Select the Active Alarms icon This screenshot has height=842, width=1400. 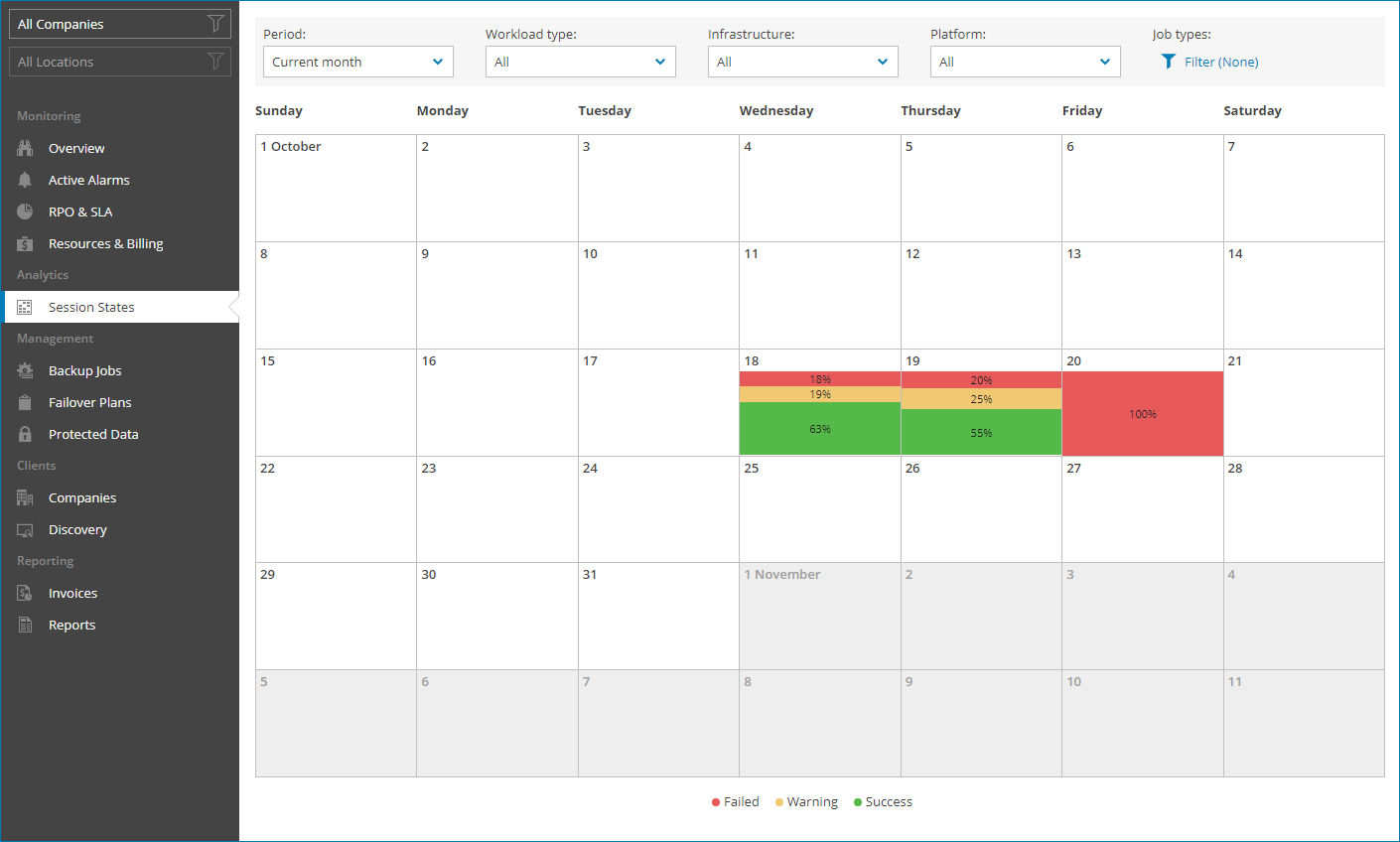[x=23, y=180]
